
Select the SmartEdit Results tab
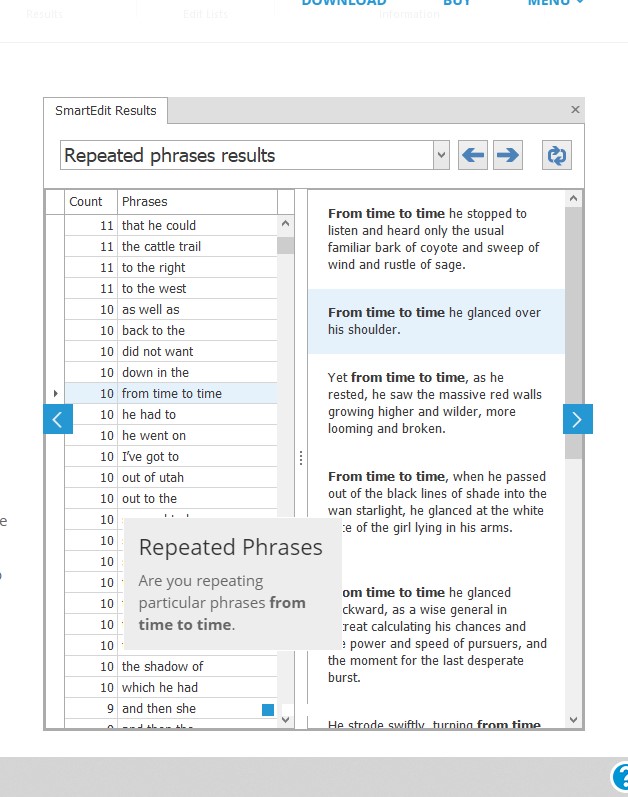tap(106, 111)
